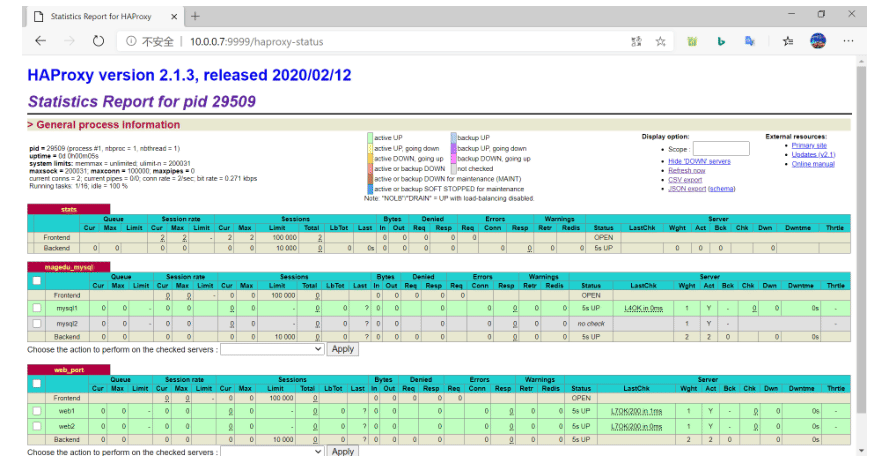Open the browser favorites list icon
This screenshot has height=472, width=869.
(788, 41)
